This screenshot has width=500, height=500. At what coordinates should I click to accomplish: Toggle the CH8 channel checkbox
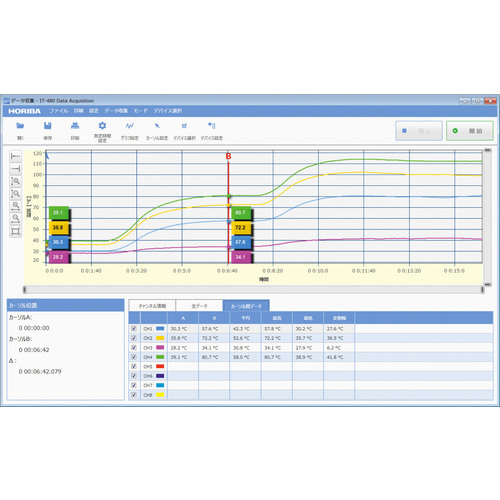[134, 395]
